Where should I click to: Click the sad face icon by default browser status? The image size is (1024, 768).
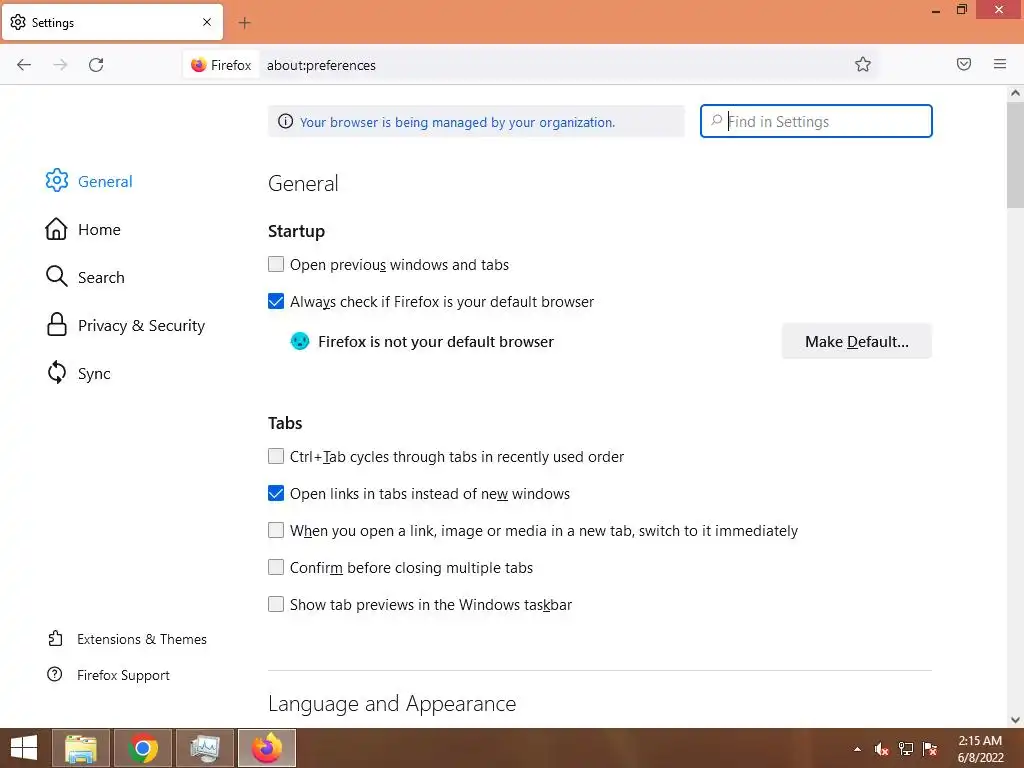(300, 341)
